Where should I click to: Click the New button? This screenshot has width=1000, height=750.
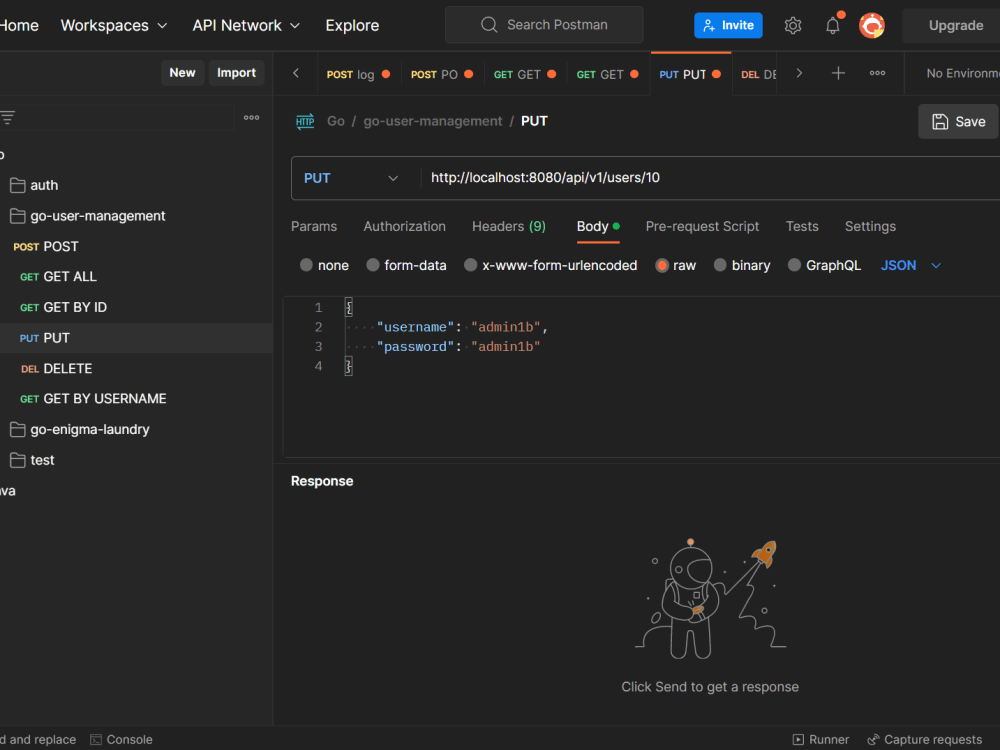(x=182, y=73)
